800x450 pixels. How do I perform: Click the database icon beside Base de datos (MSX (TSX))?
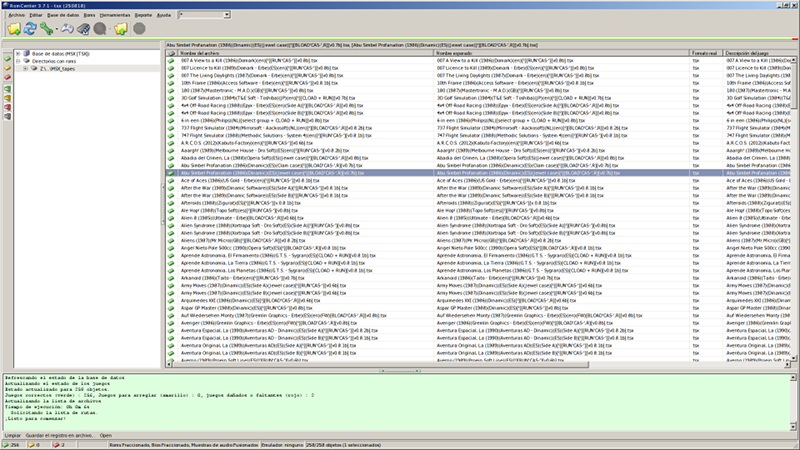coord(27,53)
